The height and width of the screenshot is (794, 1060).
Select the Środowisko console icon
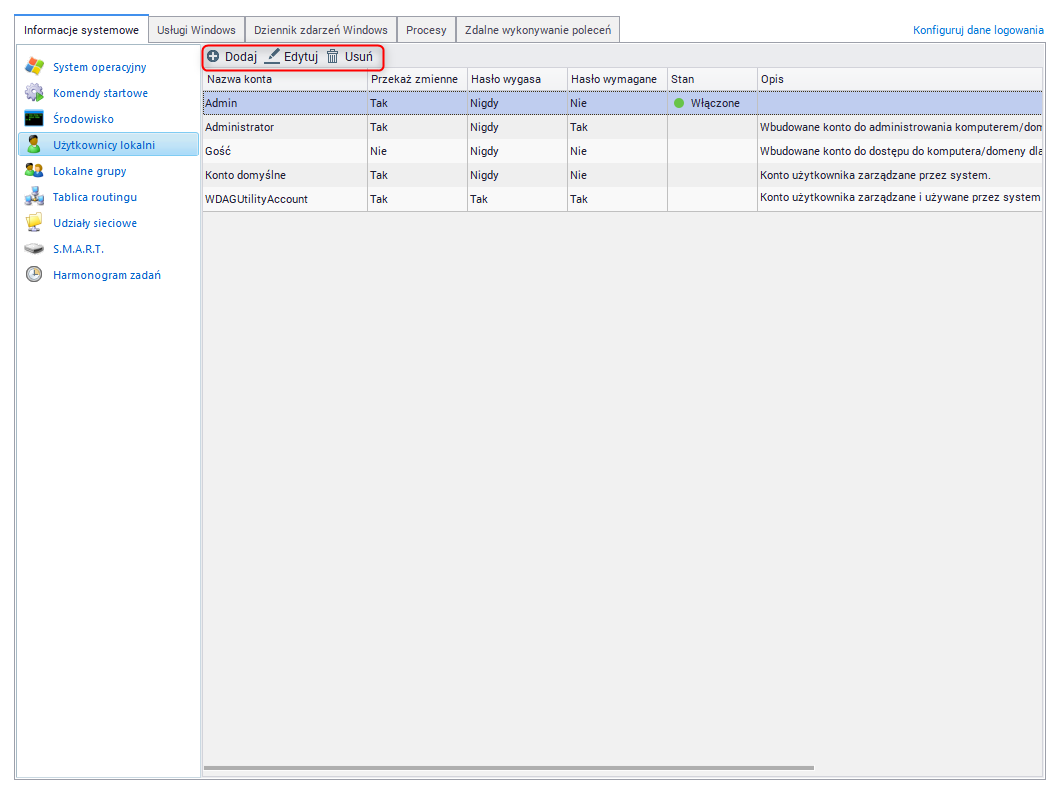click(x=34, y=119)
